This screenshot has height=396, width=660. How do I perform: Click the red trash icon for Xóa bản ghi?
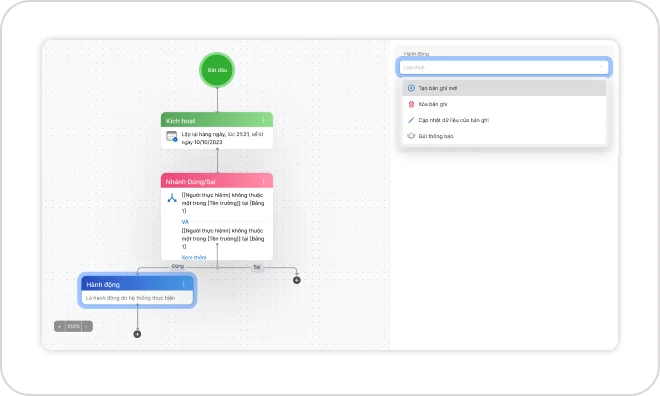click(x=411, y=104)
